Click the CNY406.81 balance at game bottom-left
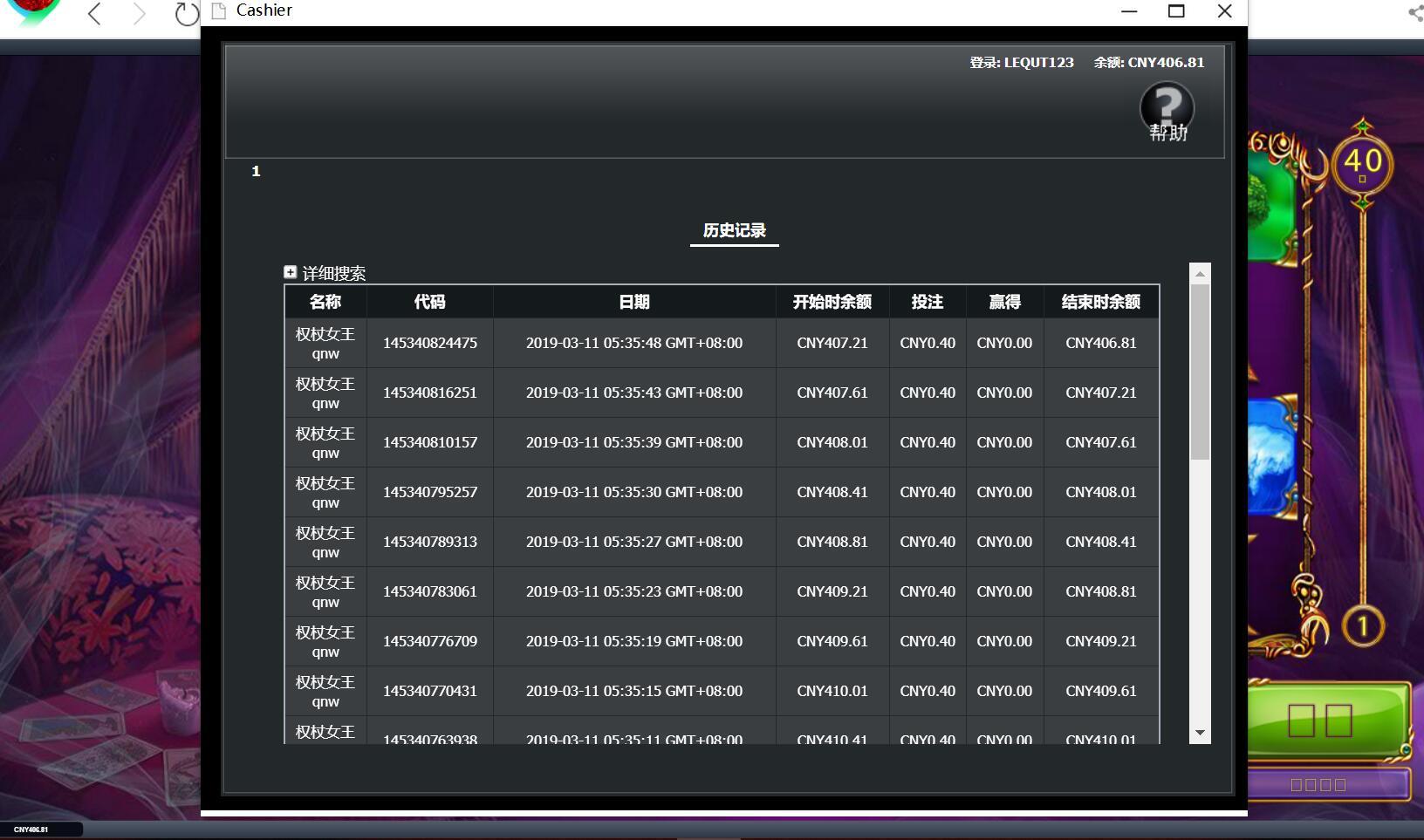 pyautogui.click(x=31, y=830)
